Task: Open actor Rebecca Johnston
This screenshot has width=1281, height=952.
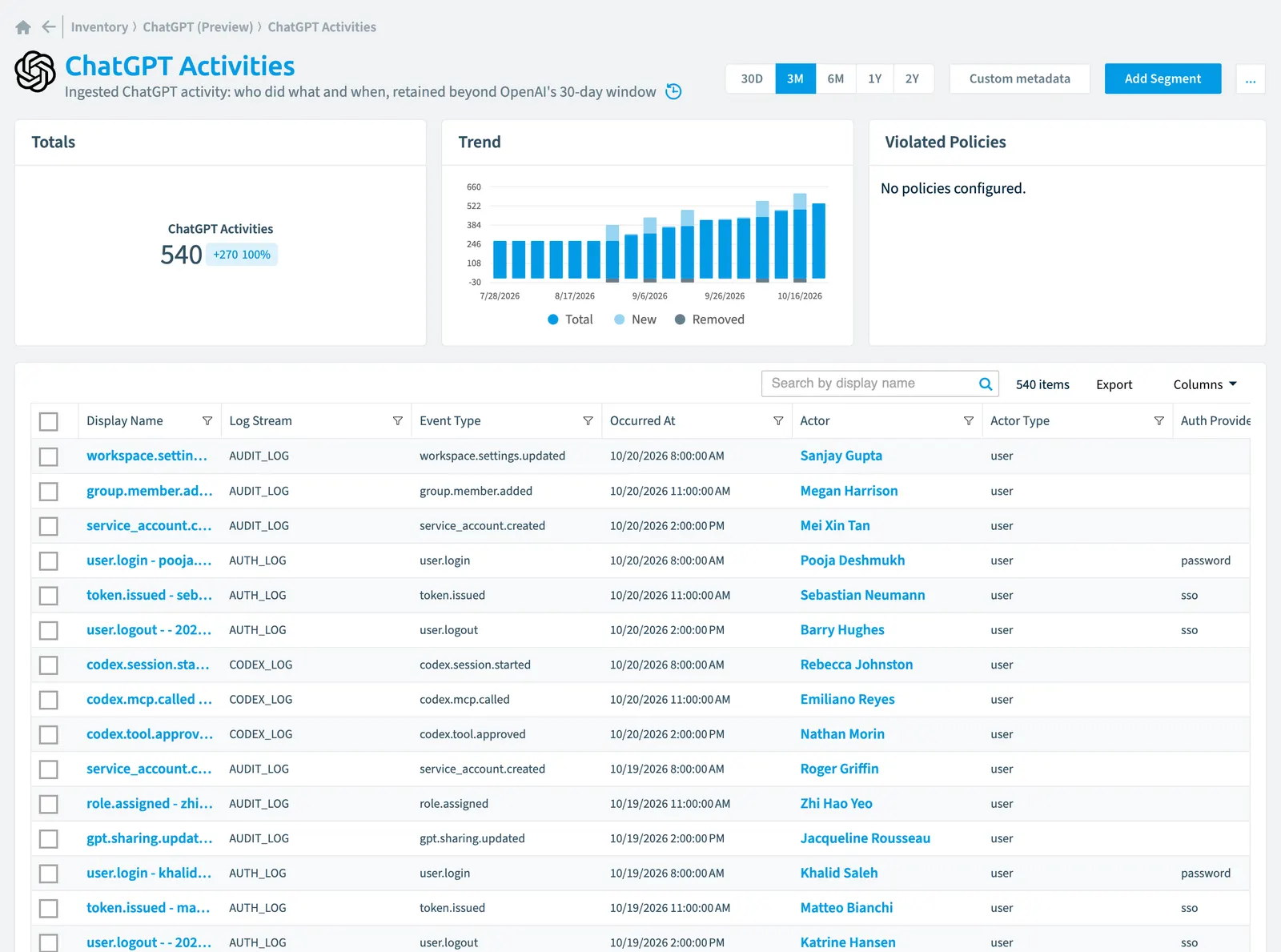Action: point(856,665)
